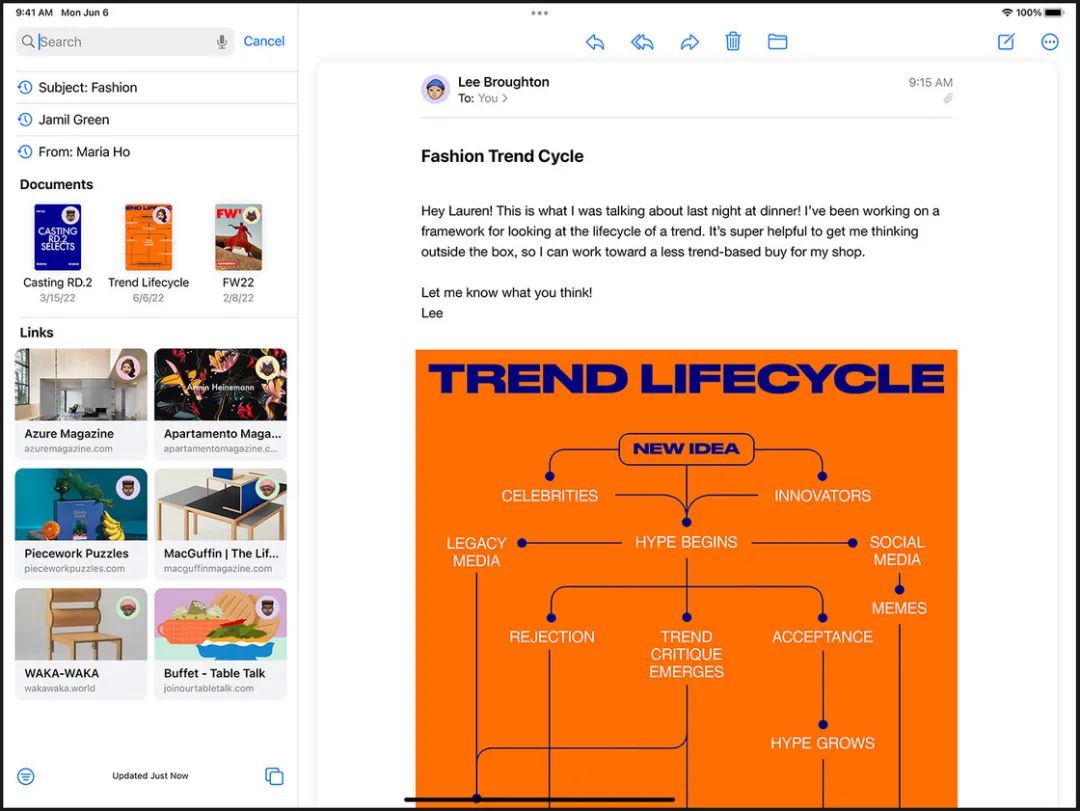Open the Apartamento Magazine link card
The image size is (1080, 811).
220,404
